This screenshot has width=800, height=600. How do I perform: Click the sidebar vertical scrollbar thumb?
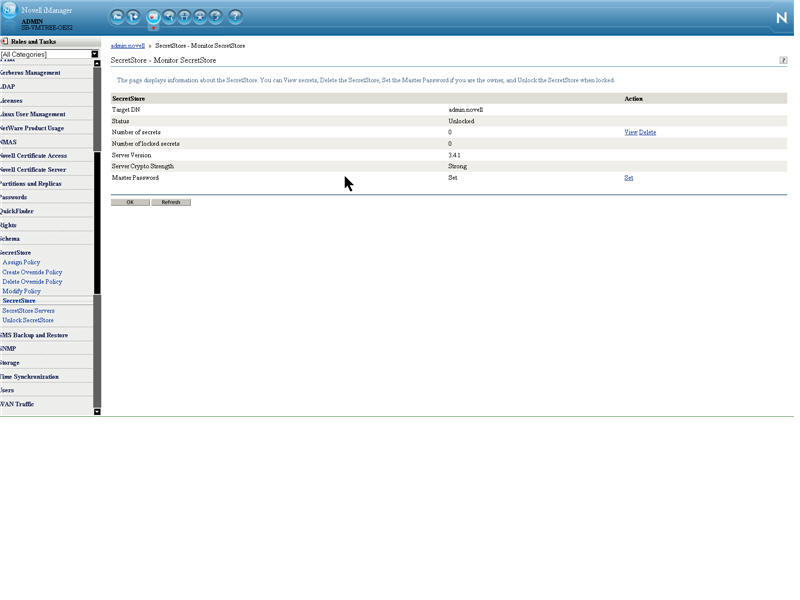click(x=97, y=222)
